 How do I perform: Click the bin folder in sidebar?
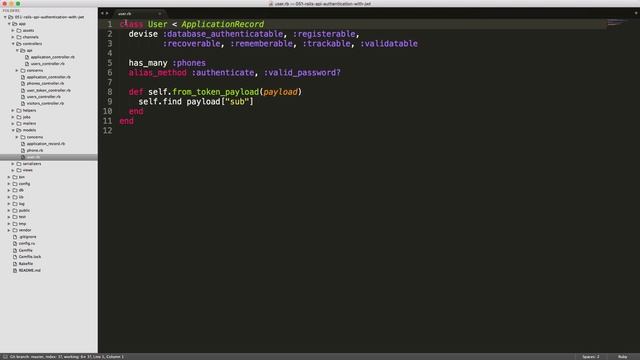(x=22, y=177)
